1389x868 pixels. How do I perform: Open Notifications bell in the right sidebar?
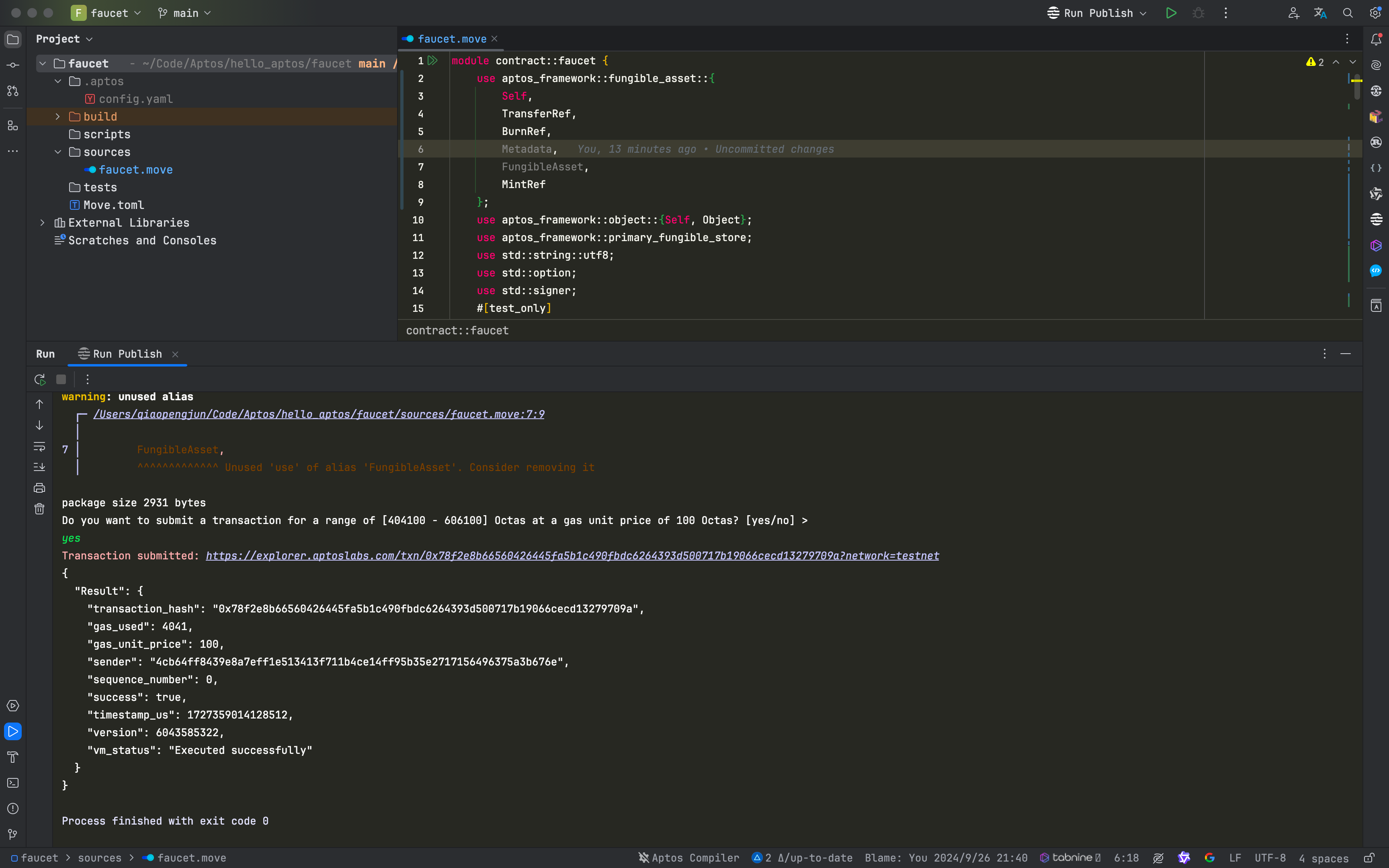pos(1376,40)
